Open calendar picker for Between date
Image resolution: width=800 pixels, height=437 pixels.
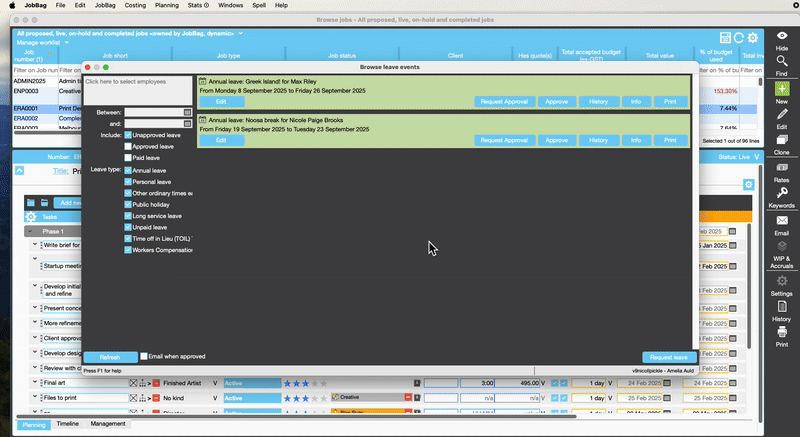click(187, 112)
